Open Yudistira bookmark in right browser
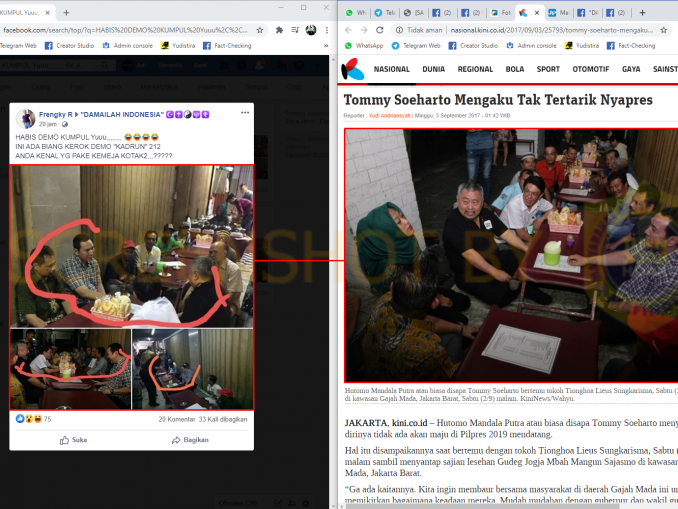 pos(582,45)
